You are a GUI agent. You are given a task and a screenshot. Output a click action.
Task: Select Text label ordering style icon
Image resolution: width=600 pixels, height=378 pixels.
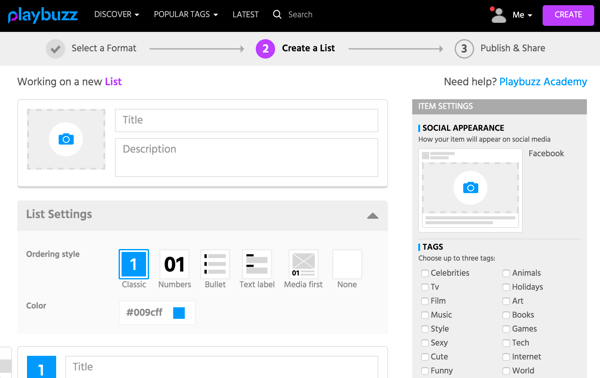[257, 264]
